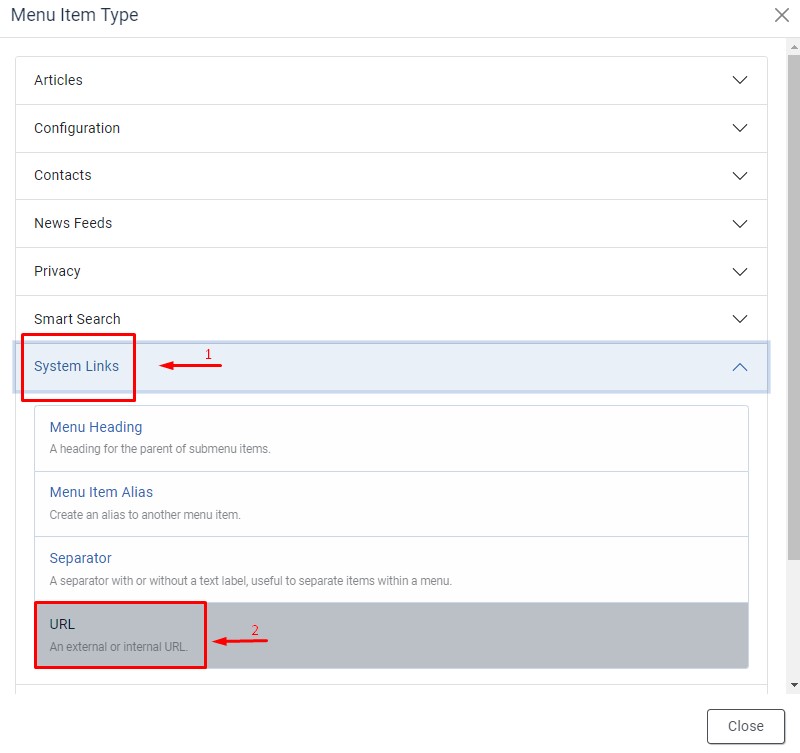The height and width of the screenshot is (753, 800).
Task: Click the Privacy row chevron icon
Action: [740, 271]
